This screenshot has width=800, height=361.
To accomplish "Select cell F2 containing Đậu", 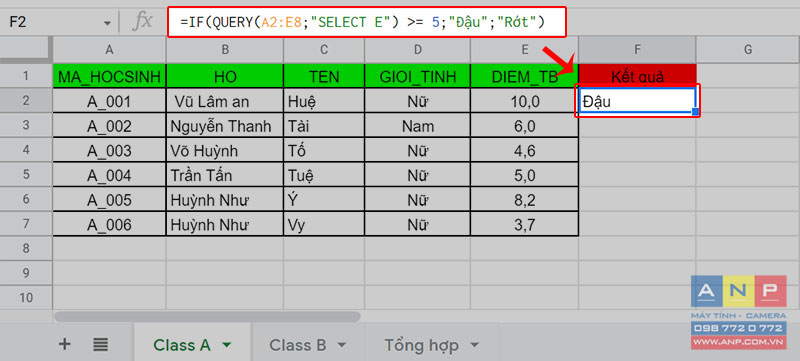I will (637, 101).
